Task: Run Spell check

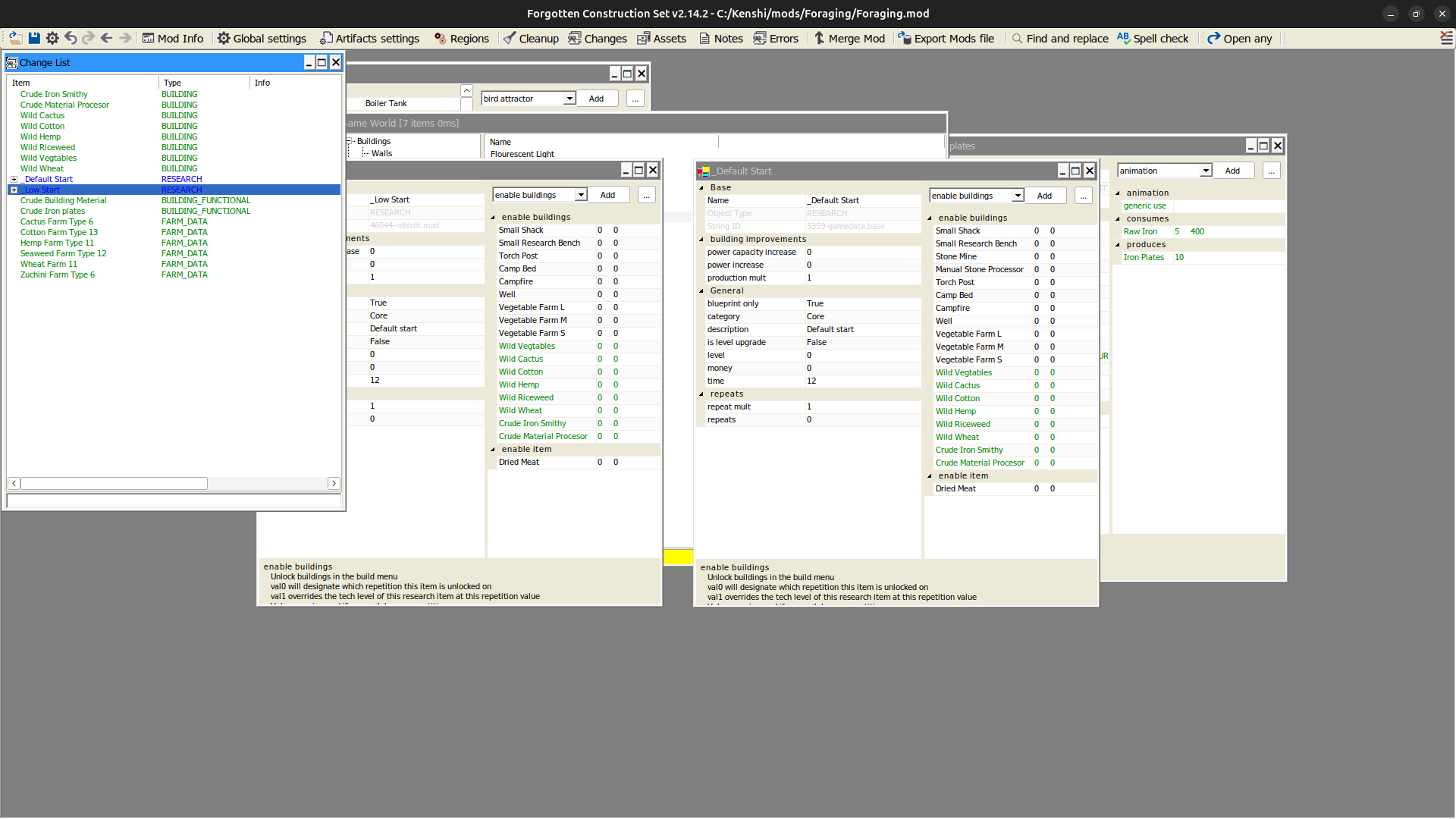Action: pyautogui.click(x=1153, y=38)
